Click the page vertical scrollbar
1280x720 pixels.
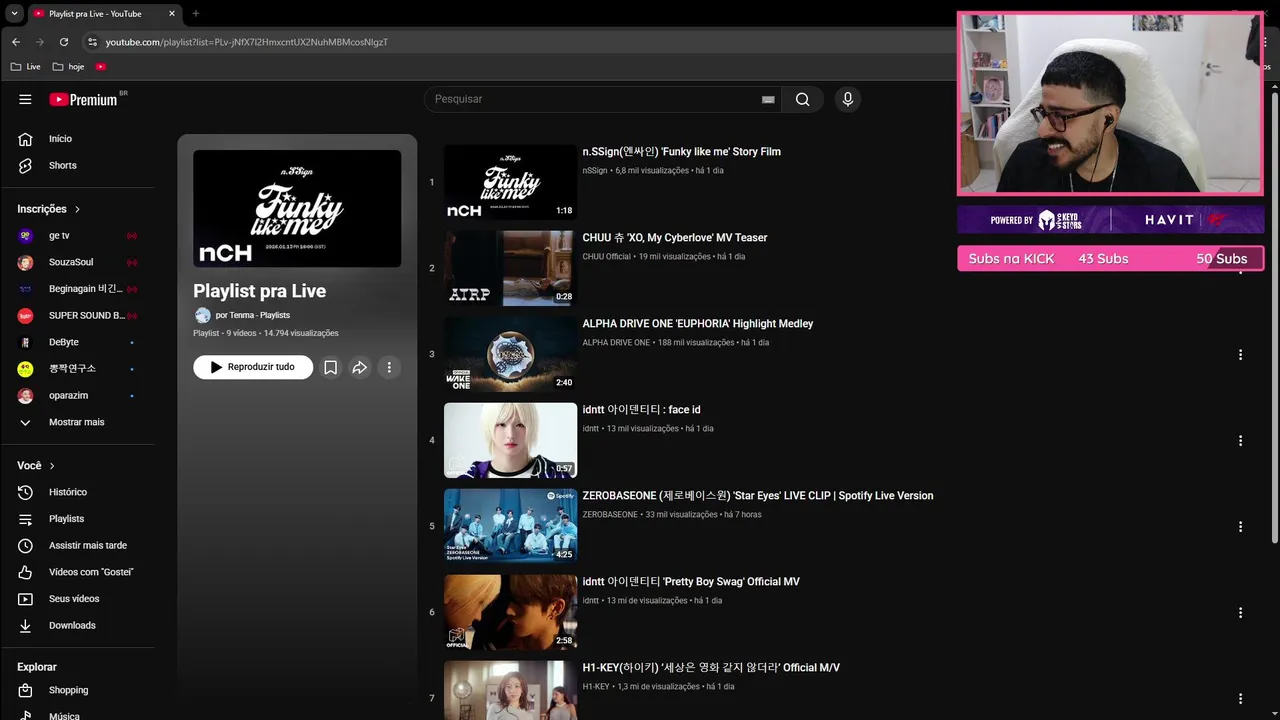(1275, 319)
